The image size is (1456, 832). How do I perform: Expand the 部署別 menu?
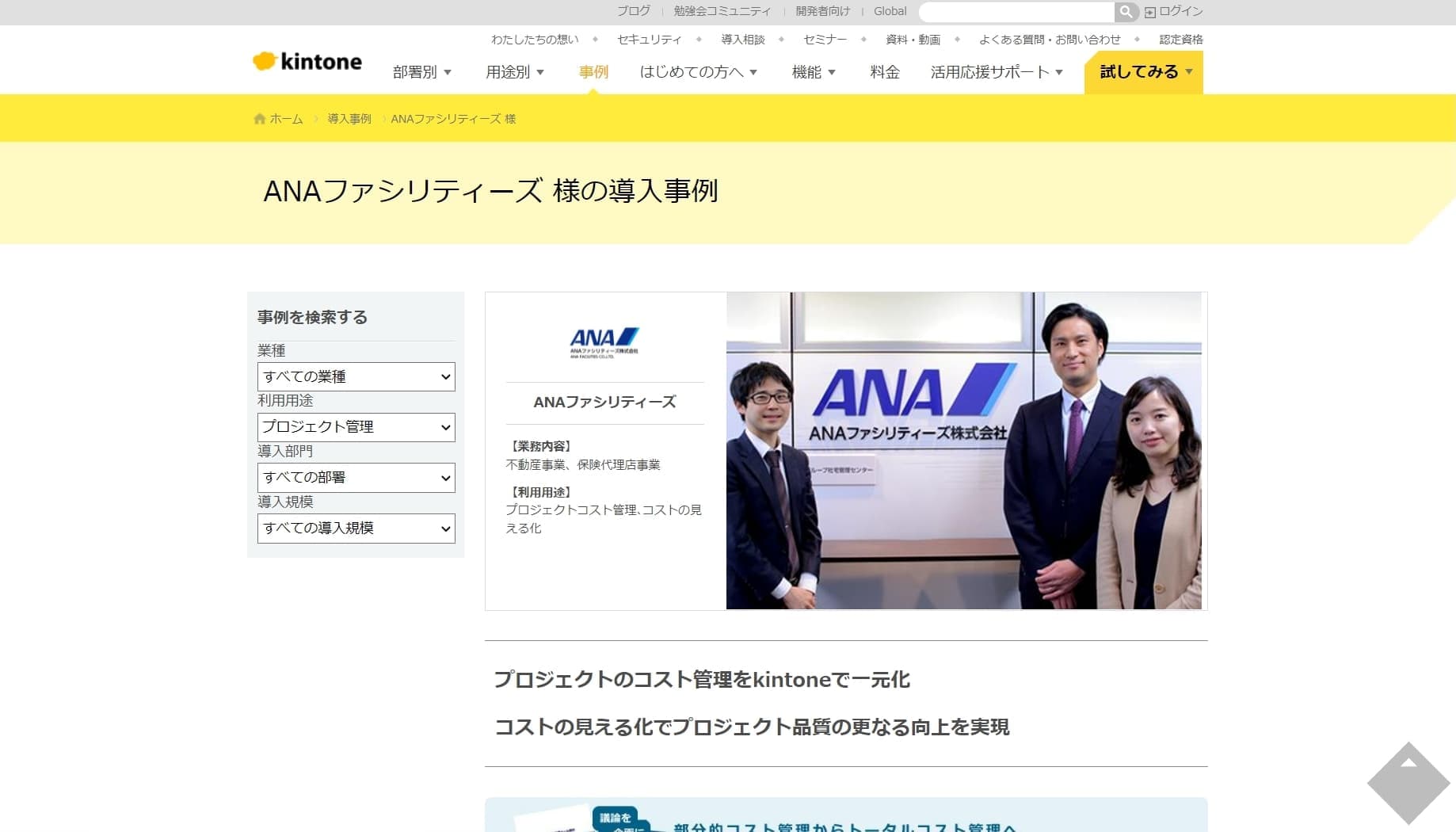pos(421,72)
